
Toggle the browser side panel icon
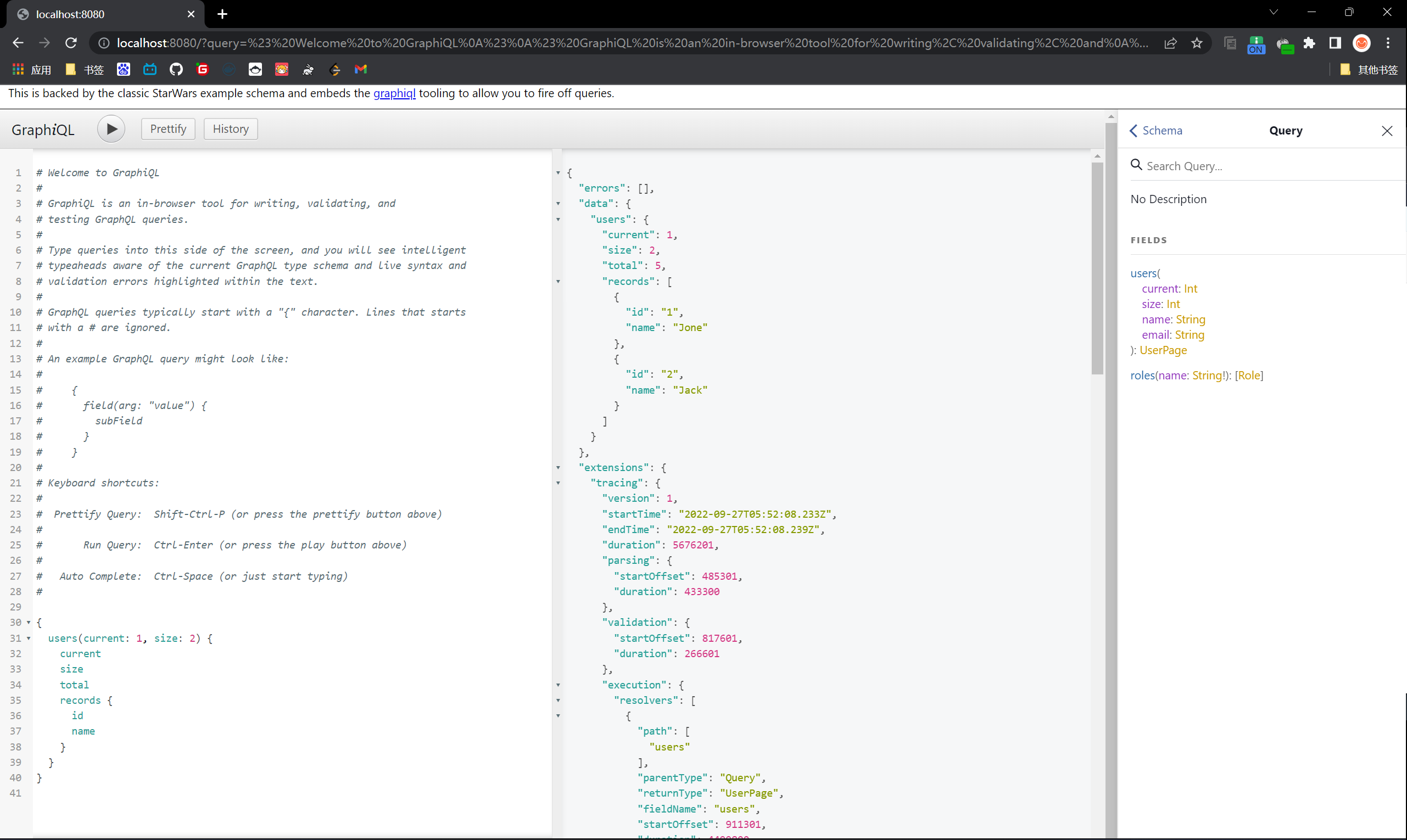click(x=1335, y=43)
